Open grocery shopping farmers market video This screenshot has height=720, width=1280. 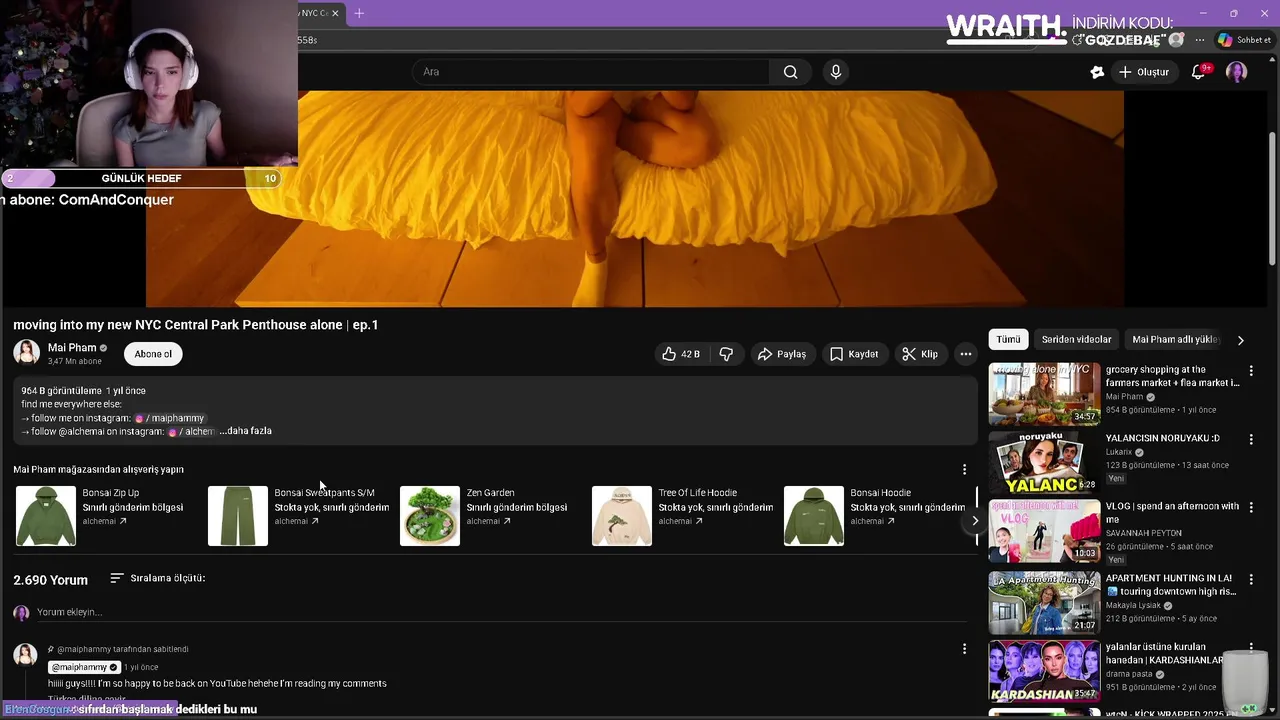coord(1044,394)
